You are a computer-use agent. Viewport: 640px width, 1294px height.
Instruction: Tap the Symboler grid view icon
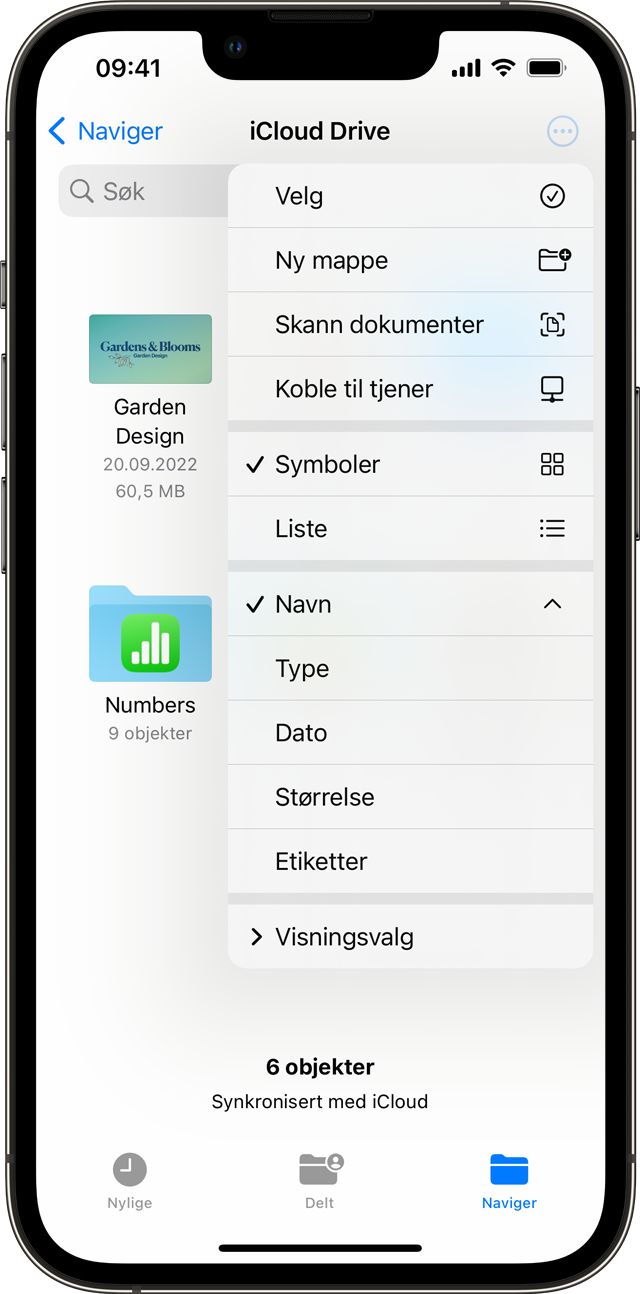click(x=552, y=464)
